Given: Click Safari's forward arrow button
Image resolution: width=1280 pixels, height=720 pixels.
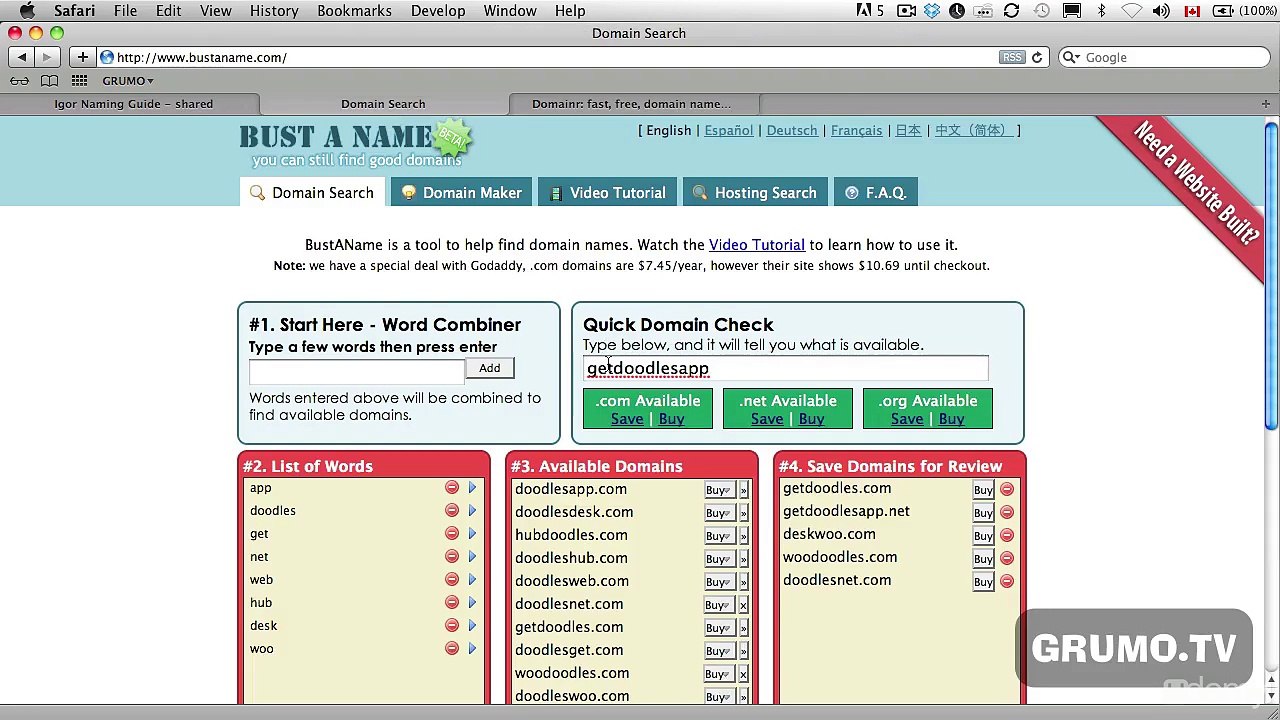Looking at the screenshot, I should [x=46, y=57].
